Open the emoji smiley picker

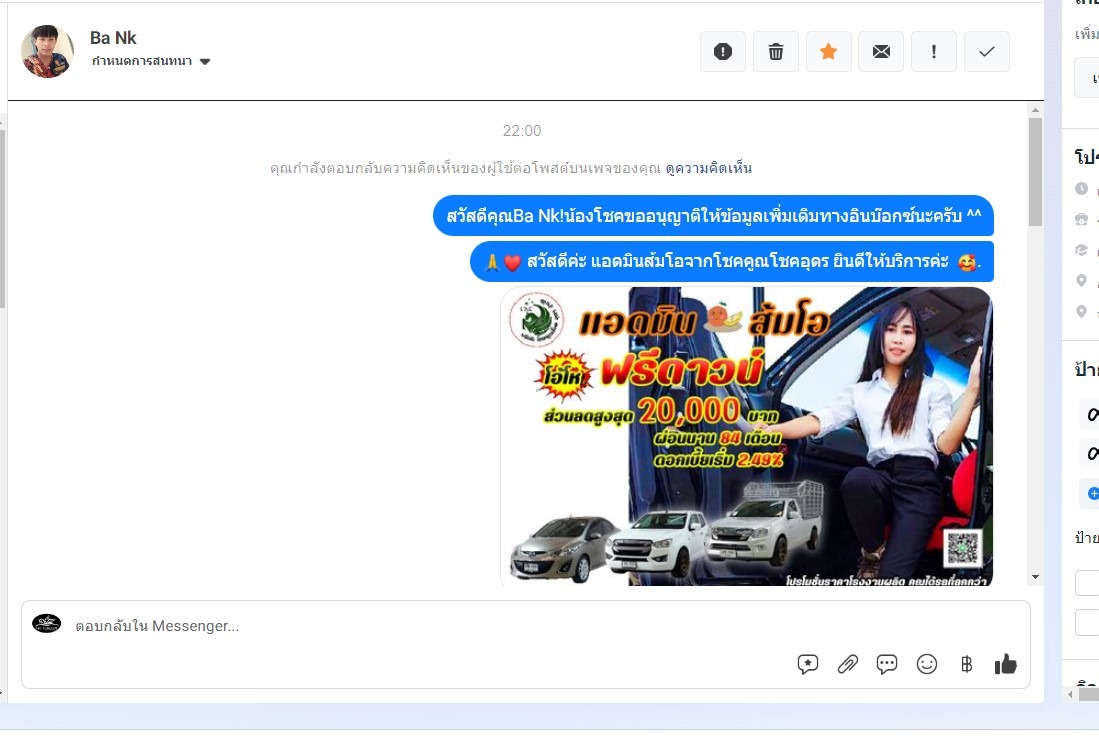click(x=927, y=664)
